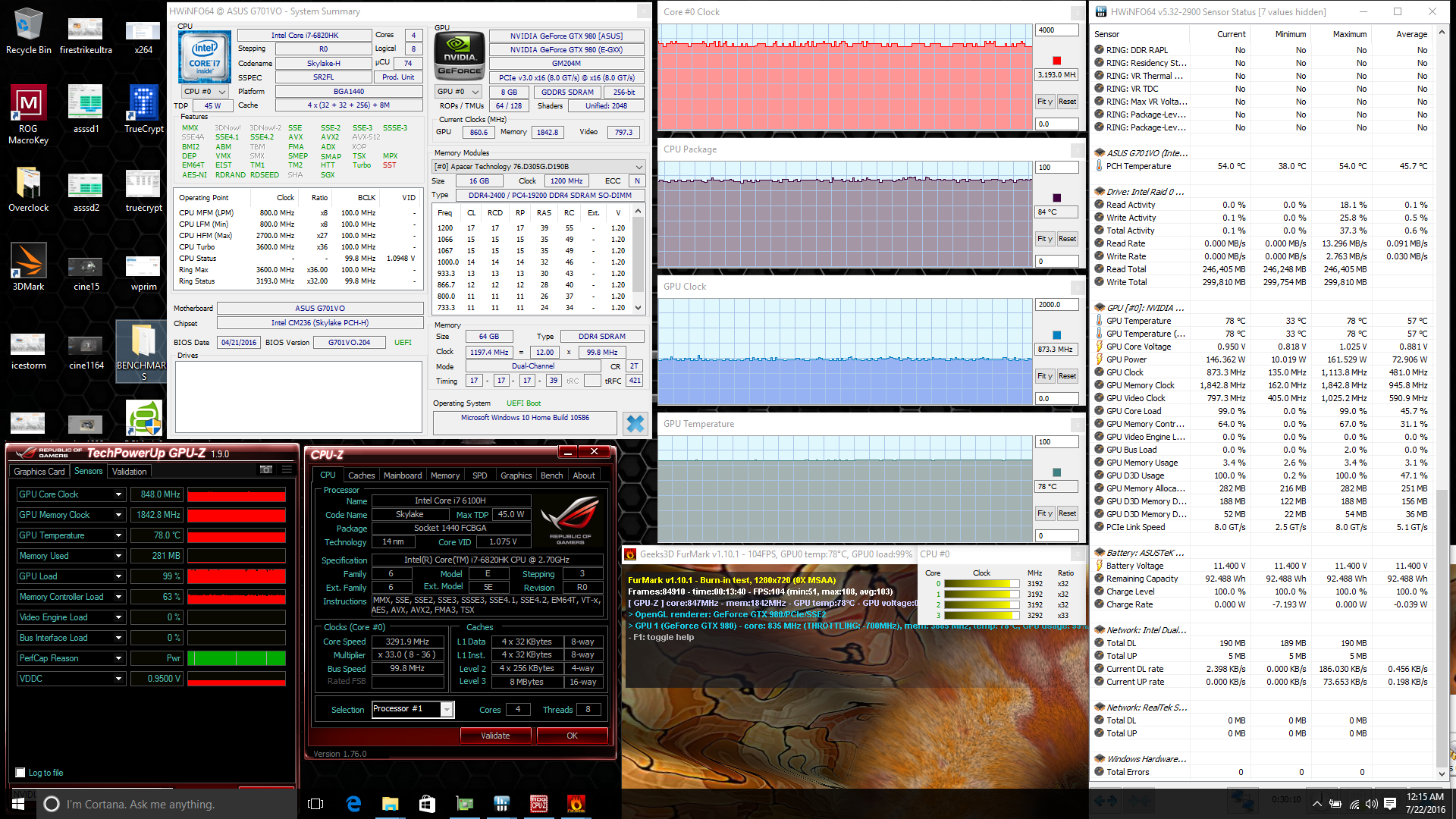1456x819 pixels.
Task: Select the cine15 desktop file
Action: tap(86, 273)
